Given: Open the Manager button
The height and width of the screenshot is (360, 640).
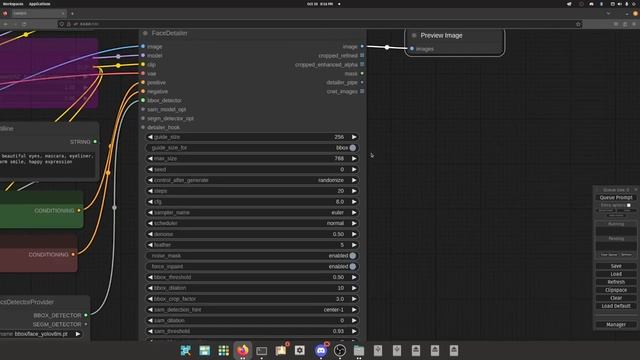Looking at the screenshot, I should 616,324.
